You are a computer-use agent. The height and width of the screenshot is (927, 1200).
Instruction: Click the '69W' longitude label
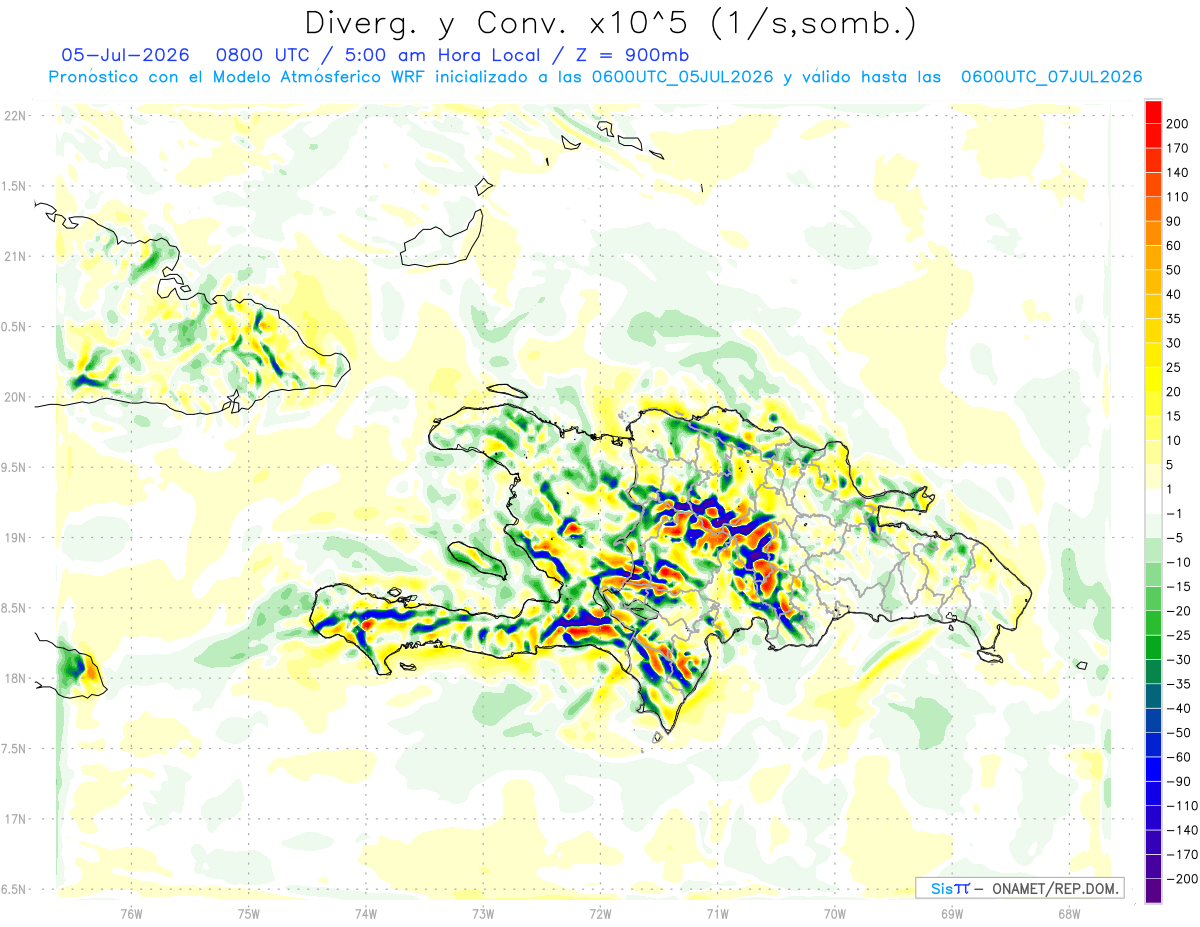tap(951, 913)
